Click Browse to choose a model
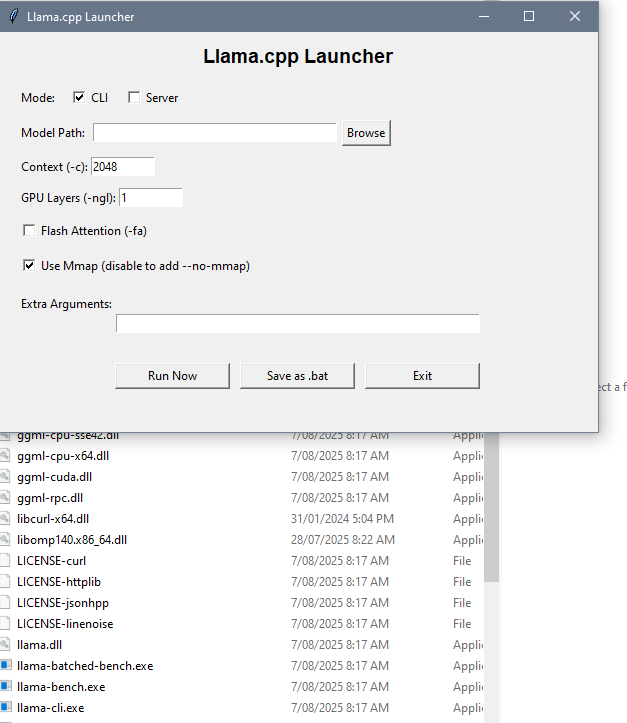 click(366, 133)
